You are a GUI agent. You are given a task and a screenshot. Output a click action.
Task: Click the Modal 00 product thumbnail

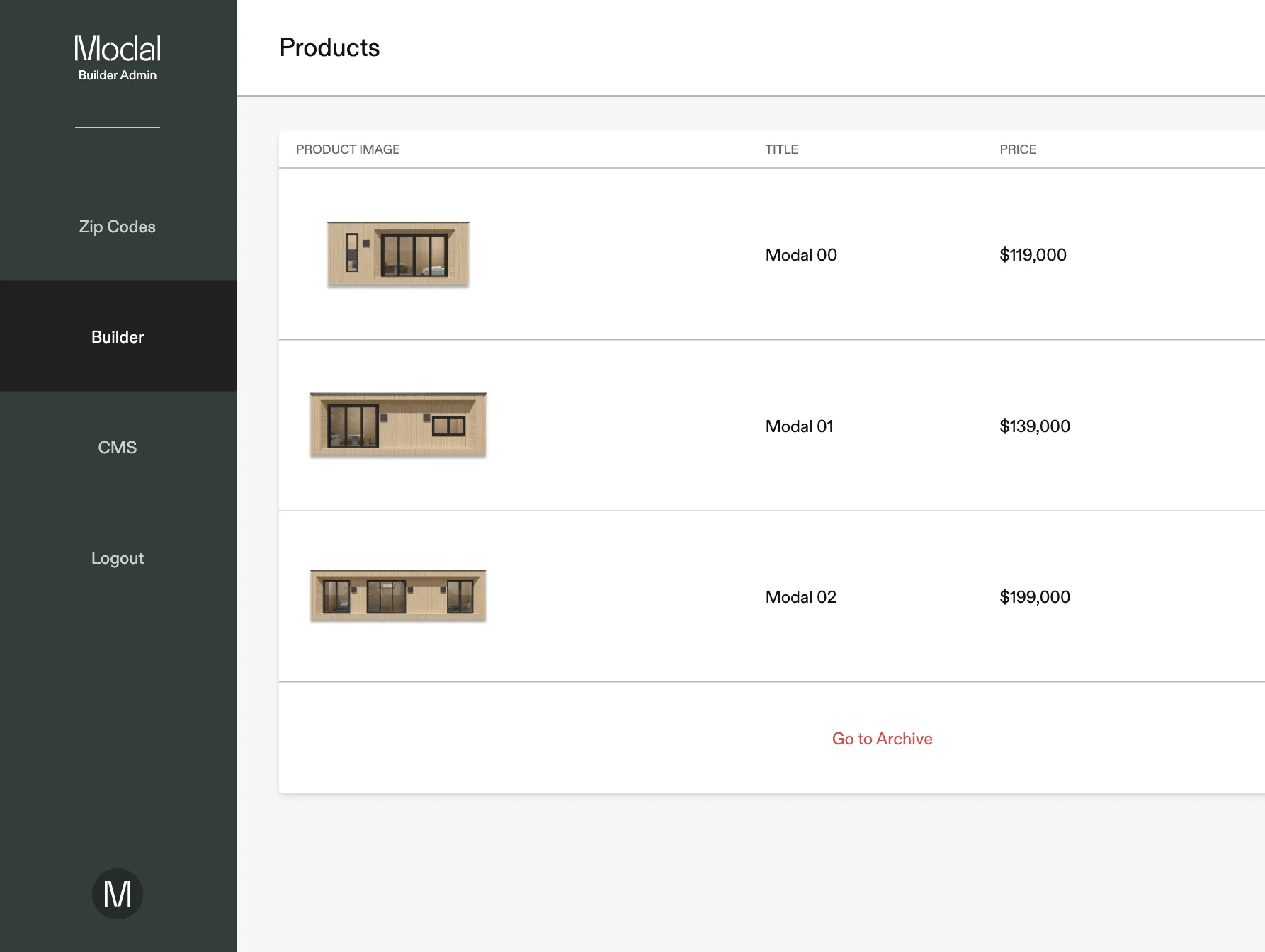tap(397, 254)
